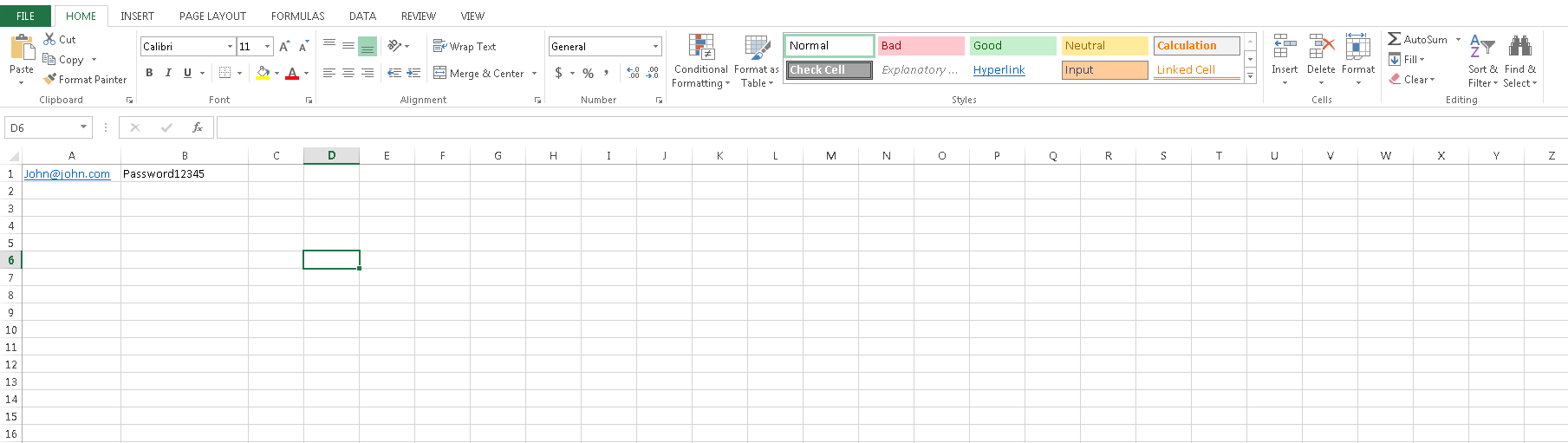Click the Percent Style icon

click(x=589, y=73)
